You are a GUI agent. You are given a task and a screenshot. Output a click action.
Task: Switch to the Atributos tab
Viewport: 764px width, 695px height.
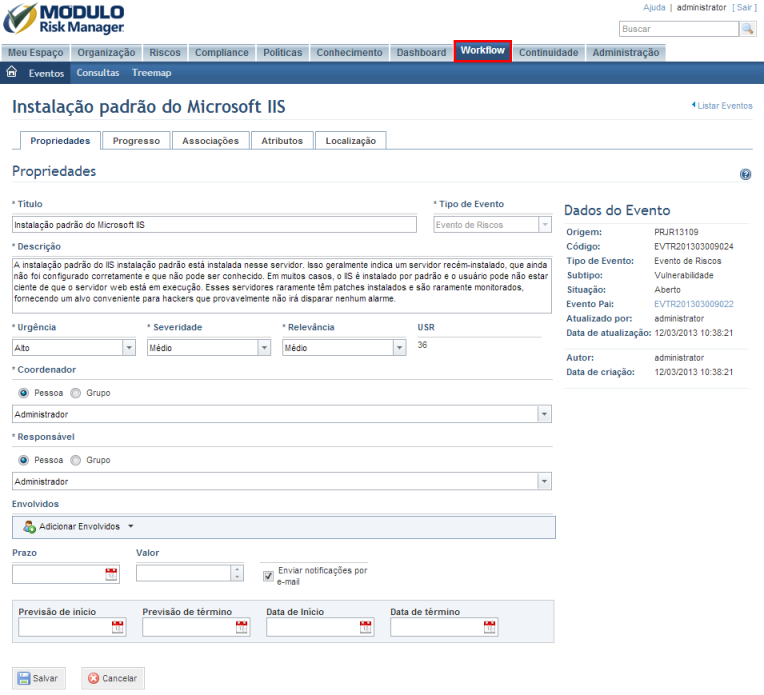[x=282, y=140]
